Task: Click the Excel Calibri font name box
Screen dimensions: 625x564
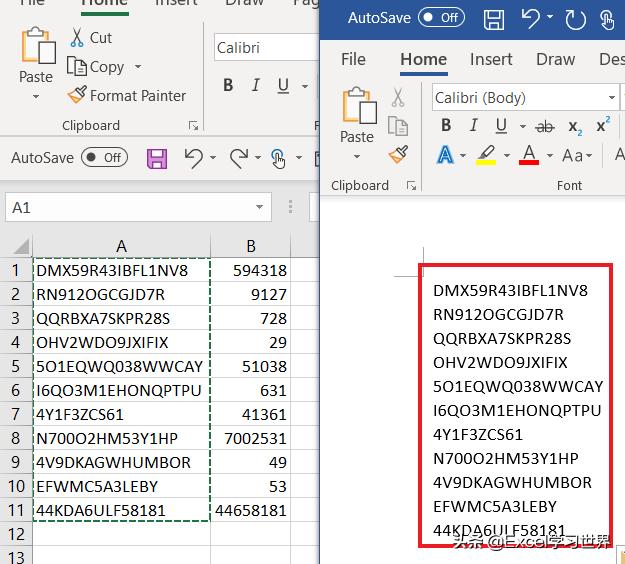Action: pyautogui.click(x=266, y=48)
